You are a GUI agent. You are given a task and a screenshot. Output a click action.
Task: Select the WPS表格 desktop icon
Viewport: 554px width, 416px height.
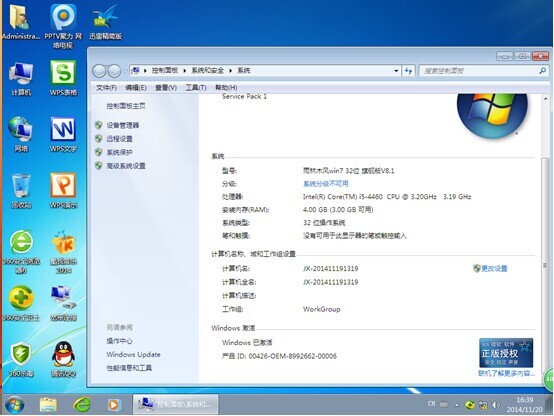coord(63,78)
